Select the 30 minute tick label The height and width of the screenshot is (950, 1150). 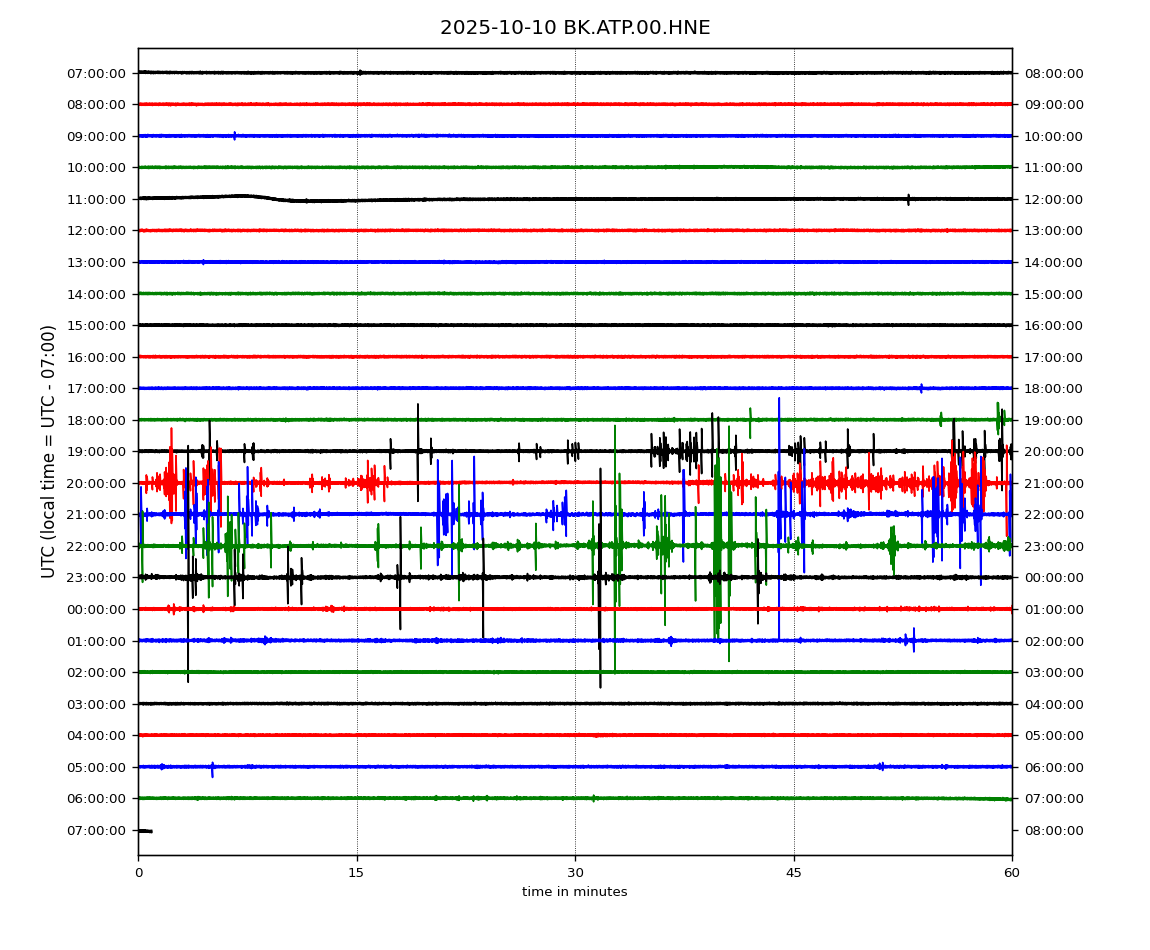coord(575,873)
